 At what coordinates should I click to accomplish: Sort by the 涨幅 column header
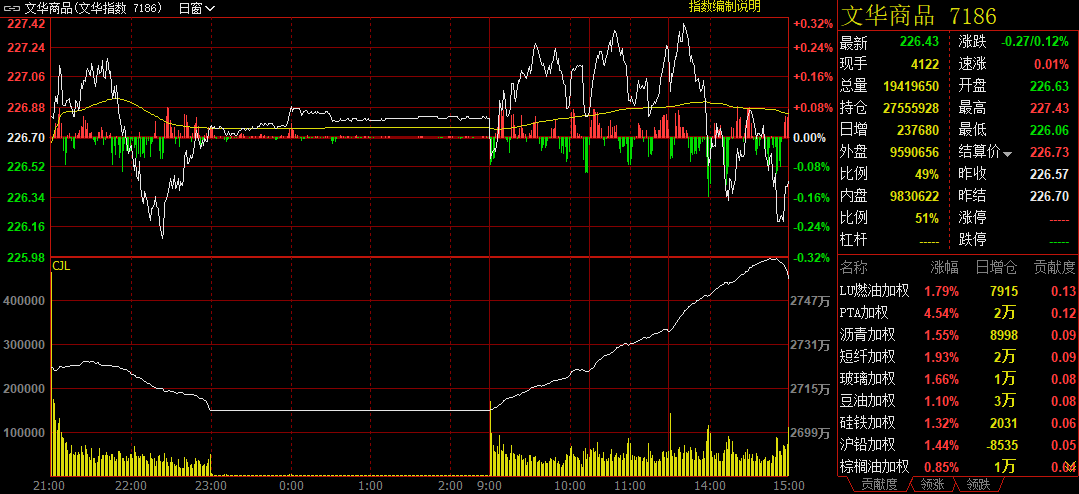click(944, 268)
